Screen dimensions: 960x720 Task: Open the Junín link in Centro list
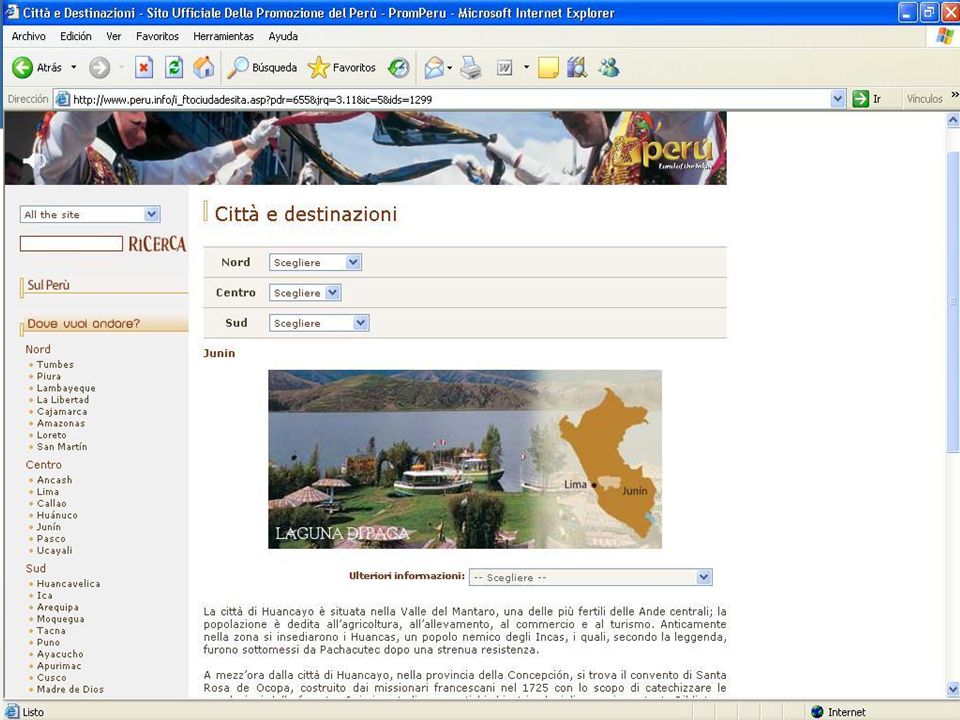(49, 527)
